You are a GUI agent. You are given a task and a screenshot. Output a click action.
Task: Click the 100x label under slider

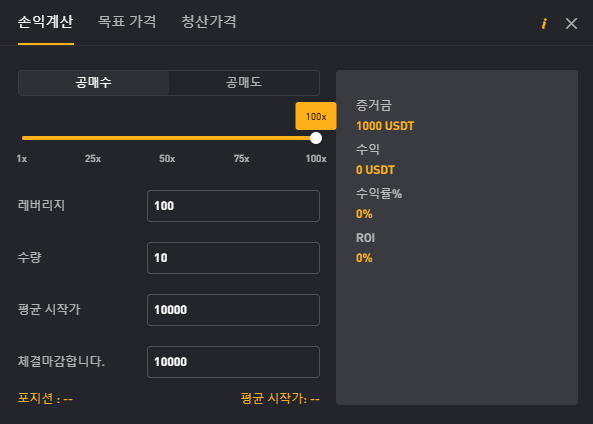click(316, 158)
